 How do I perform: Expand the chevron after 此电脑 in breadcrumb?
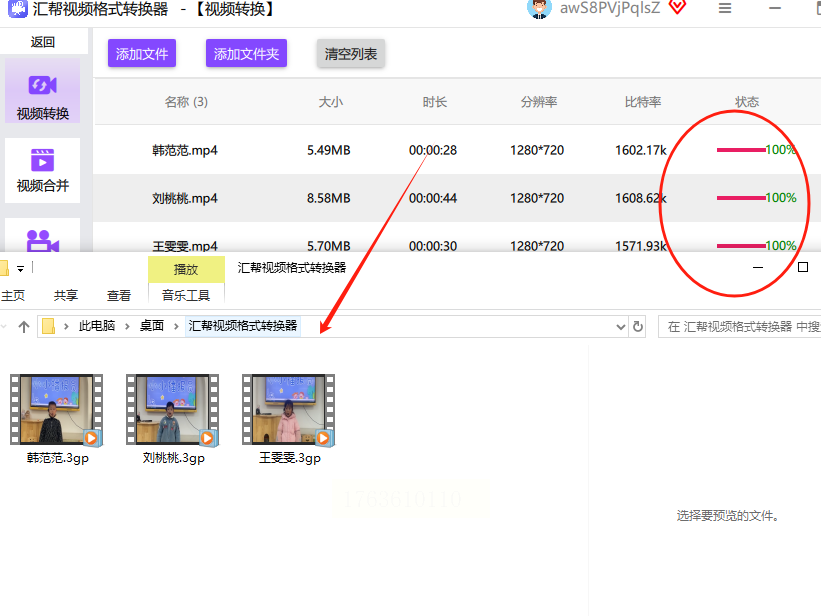pos(126,326)
